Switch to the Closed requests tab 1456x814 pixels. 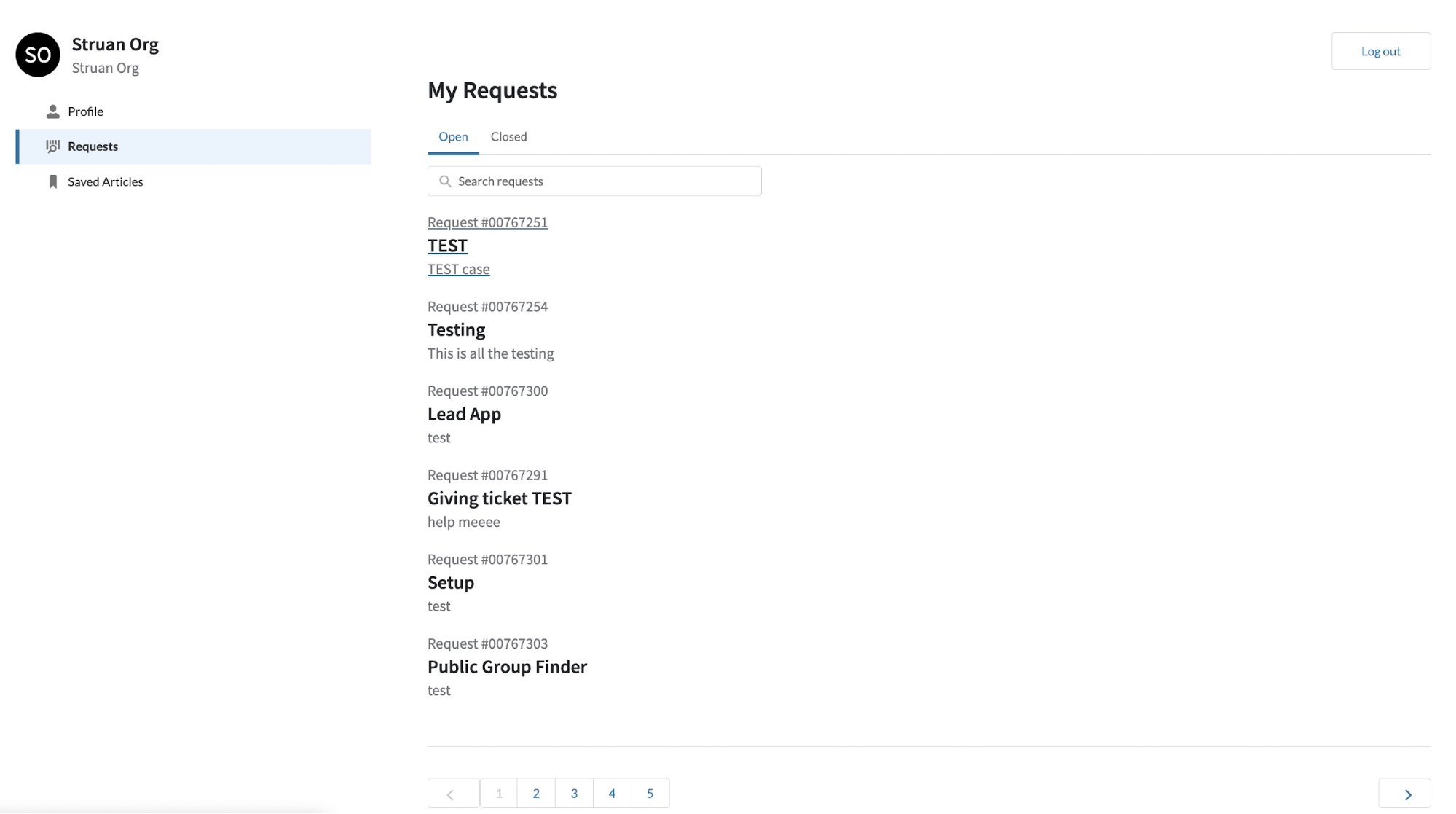pos(508,136)
